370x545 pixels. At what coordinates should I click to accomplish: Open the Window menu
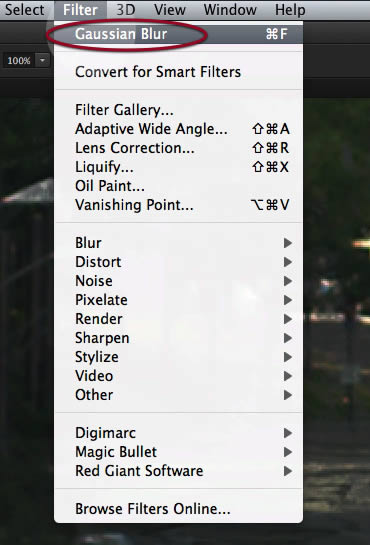(230, 10)
